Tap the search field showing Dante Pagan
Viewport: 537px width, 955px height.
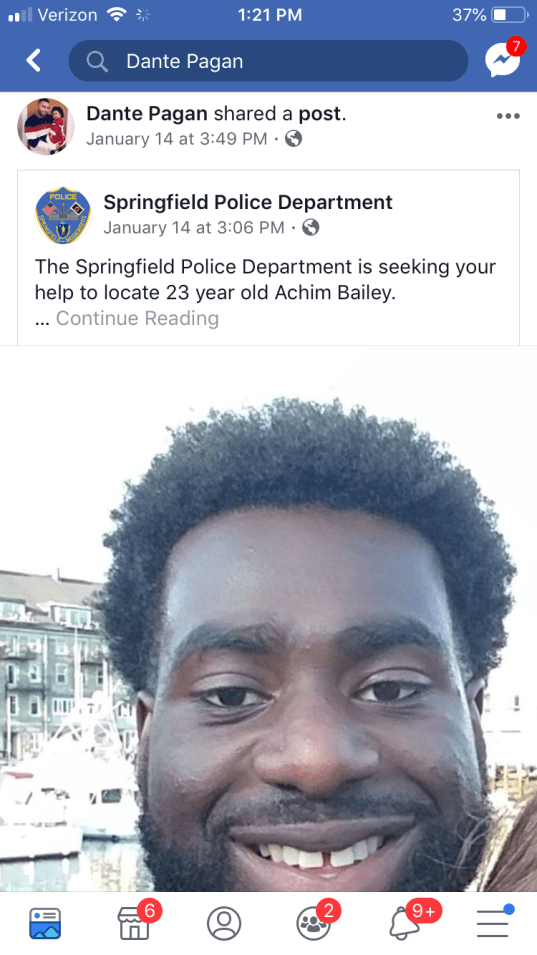pyautogui.click(x=268, y=61)
